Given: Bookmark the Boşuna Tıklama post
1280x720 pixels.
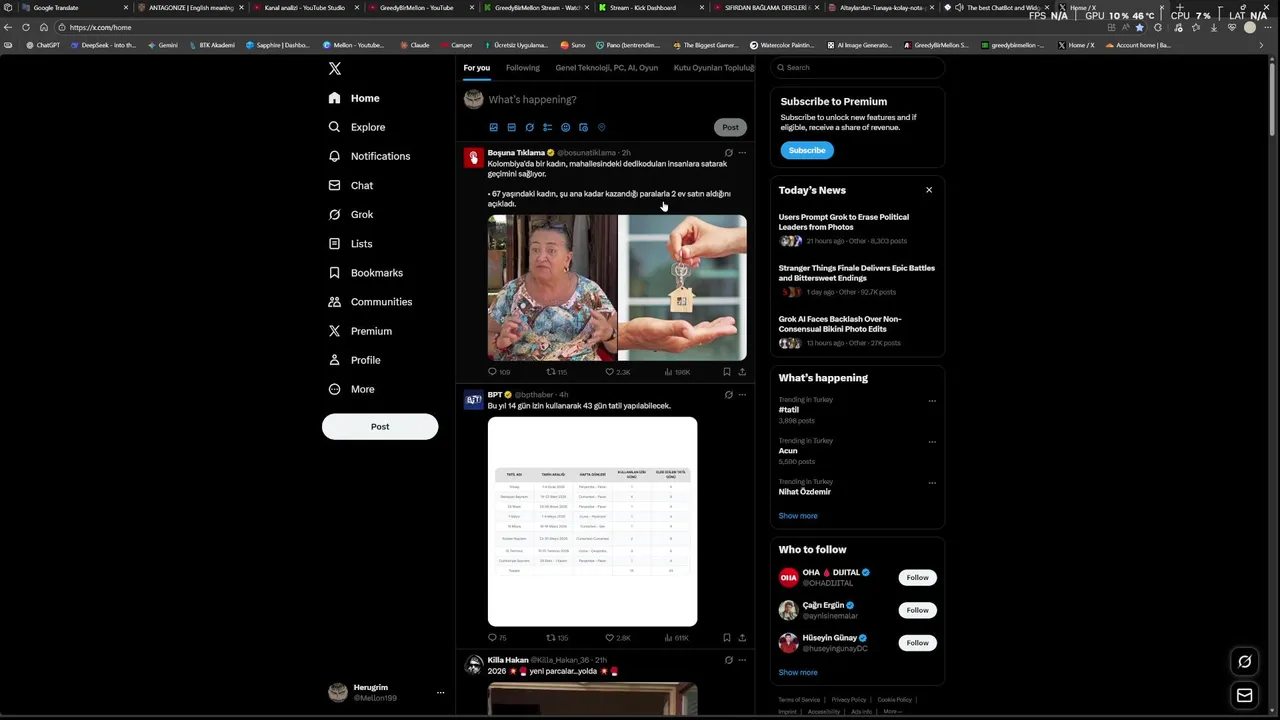Looking at the screenshot, I should (x=727, y=372).
